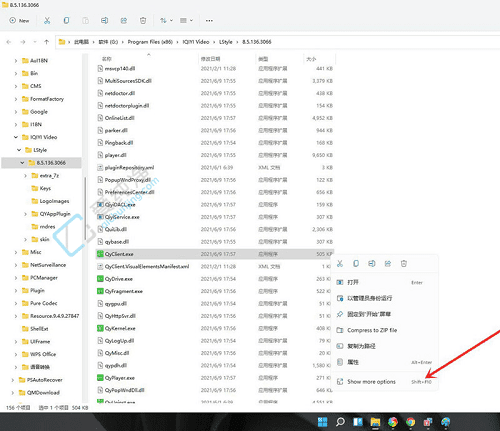Go up one folder with Up arrow

pos(46,42)
